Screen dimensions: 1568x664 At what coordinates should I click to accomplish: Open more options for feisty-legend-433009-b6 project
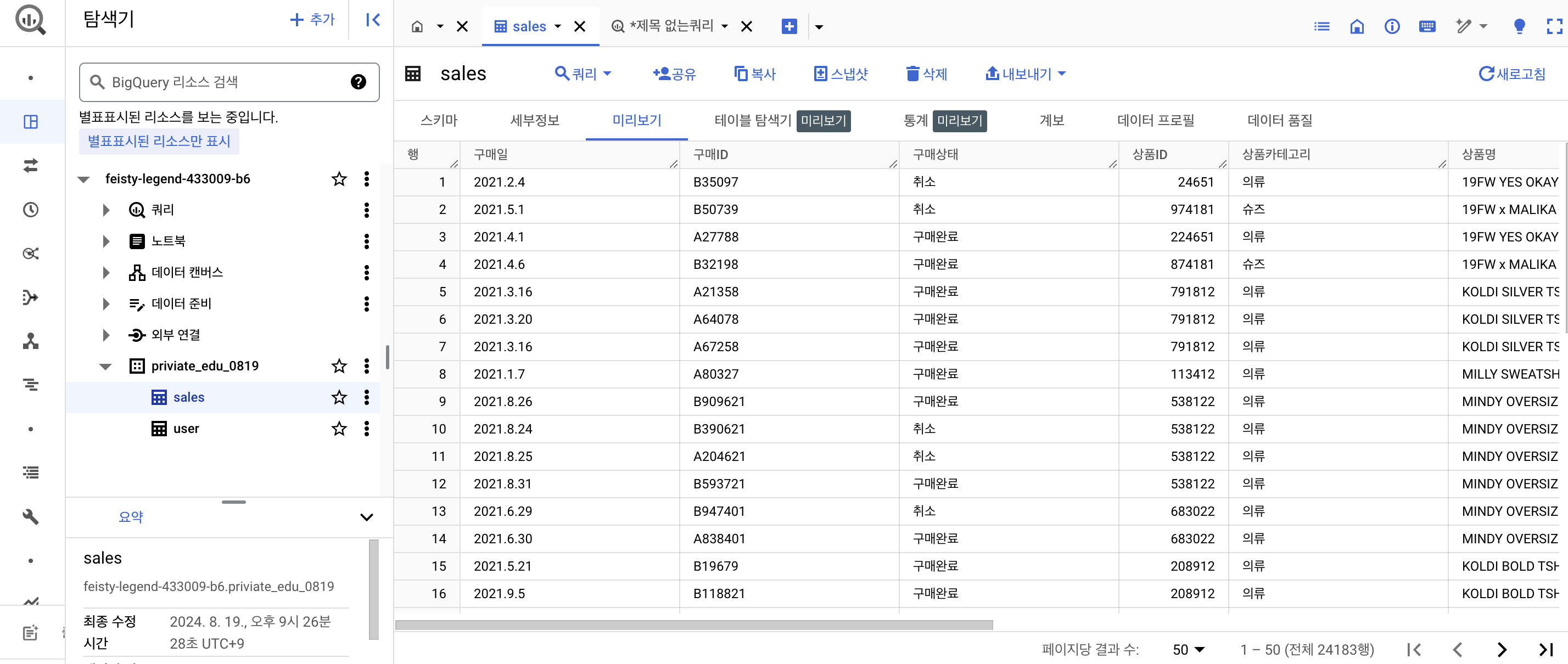tap(366, 179)
